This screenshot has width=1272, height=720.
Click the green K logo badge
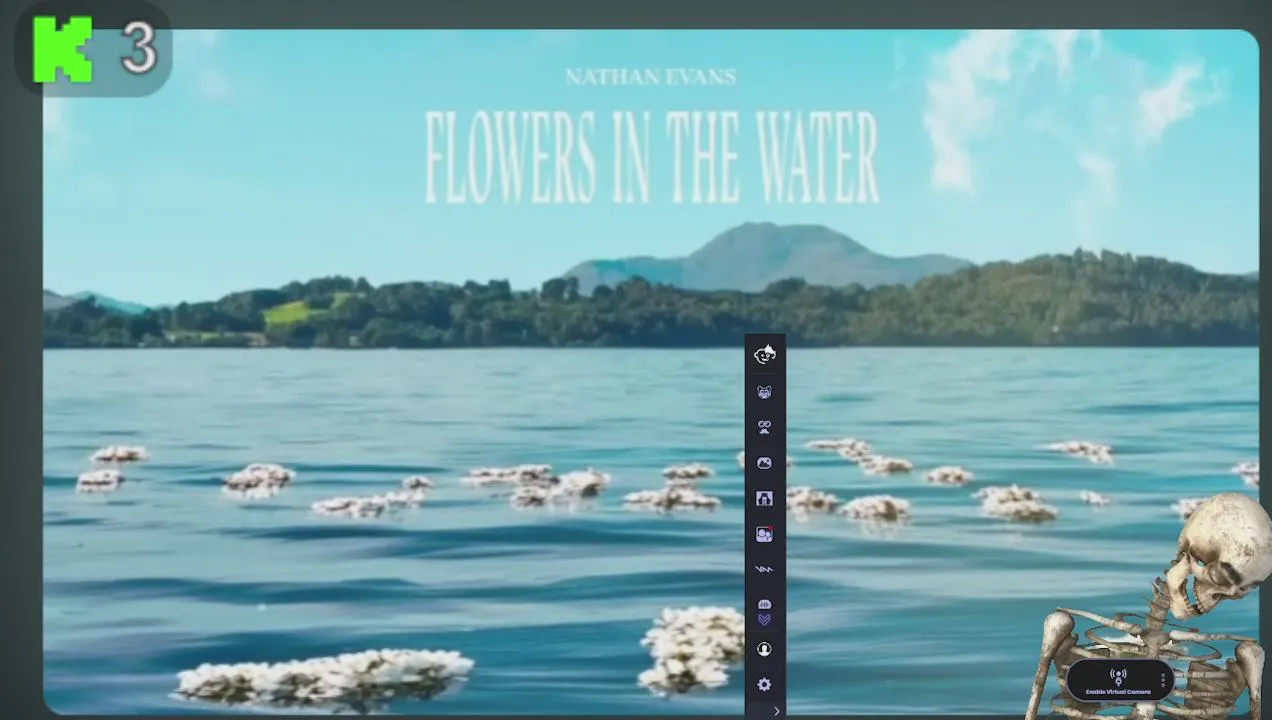pos(62,48)
